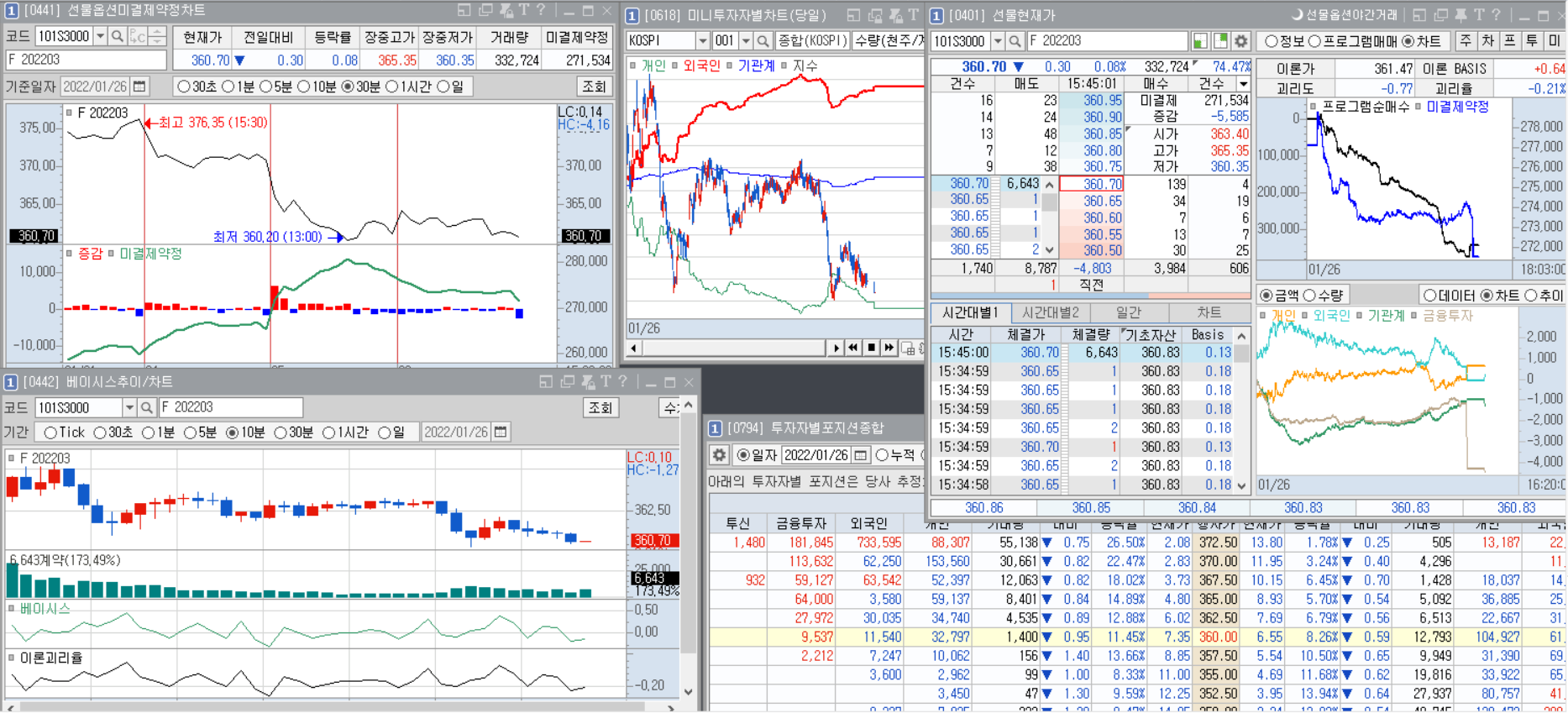The image size is (1568, 713).
Task: Click the fast-forward control in 0618 chart scrollbar
Action: click(x=889, y=347)
